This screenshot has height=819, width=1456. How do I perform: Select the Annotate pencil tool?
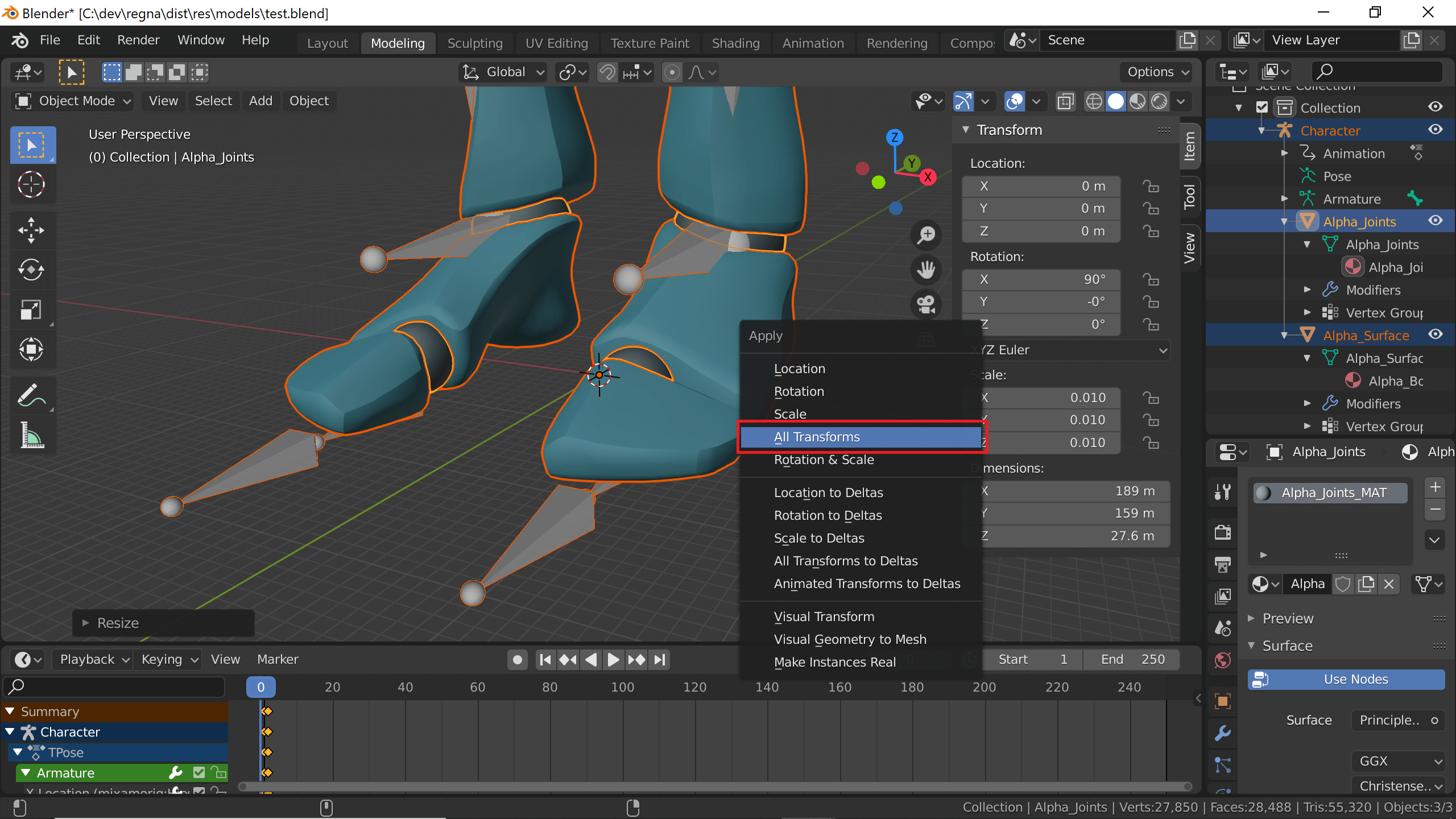click(x=32, y=395)
